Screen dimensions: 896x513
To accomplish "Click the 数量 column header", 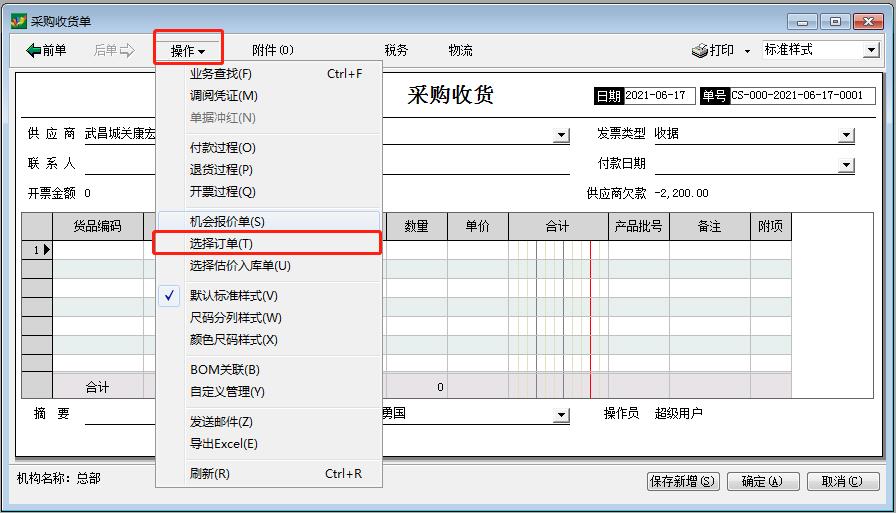I will 417,226.
